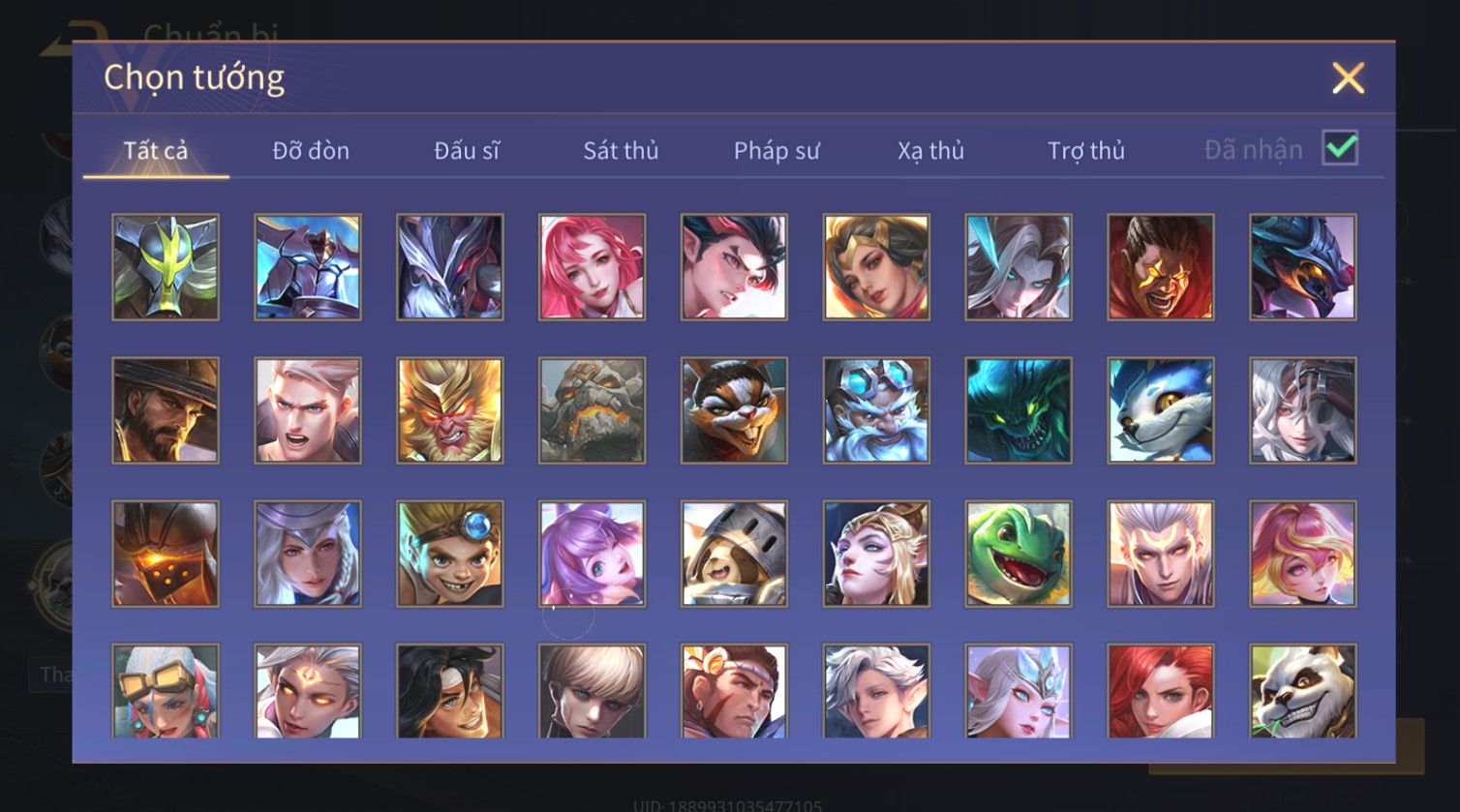Switch to the Đỡ đòn tab
This screenshot has height=812, width=1460.
point(311,151)
